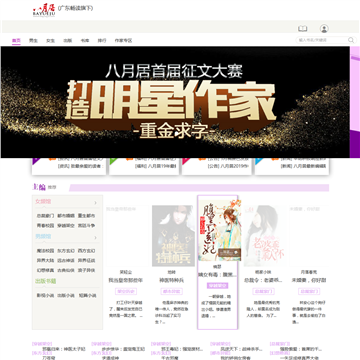Image resolution: width=360 pixels, height=360 pixels.
Task: Open the 老婆 pink book cover
Action: tap(264, 236)
